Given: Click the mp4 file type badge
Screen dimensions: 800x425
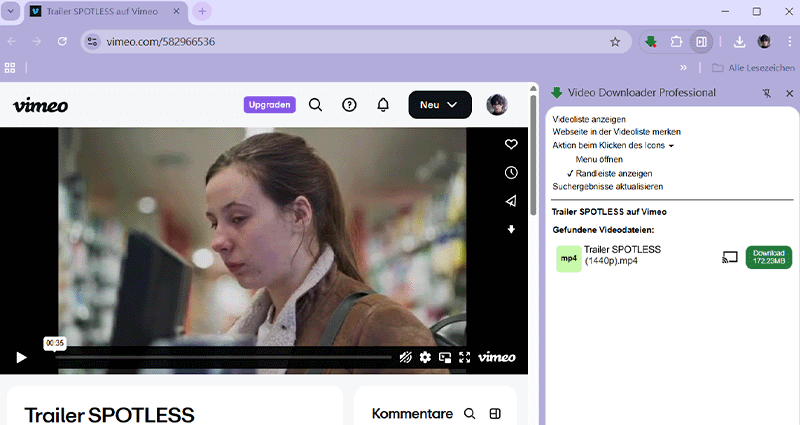Looking at the screenshot, I should pos(568,259).
